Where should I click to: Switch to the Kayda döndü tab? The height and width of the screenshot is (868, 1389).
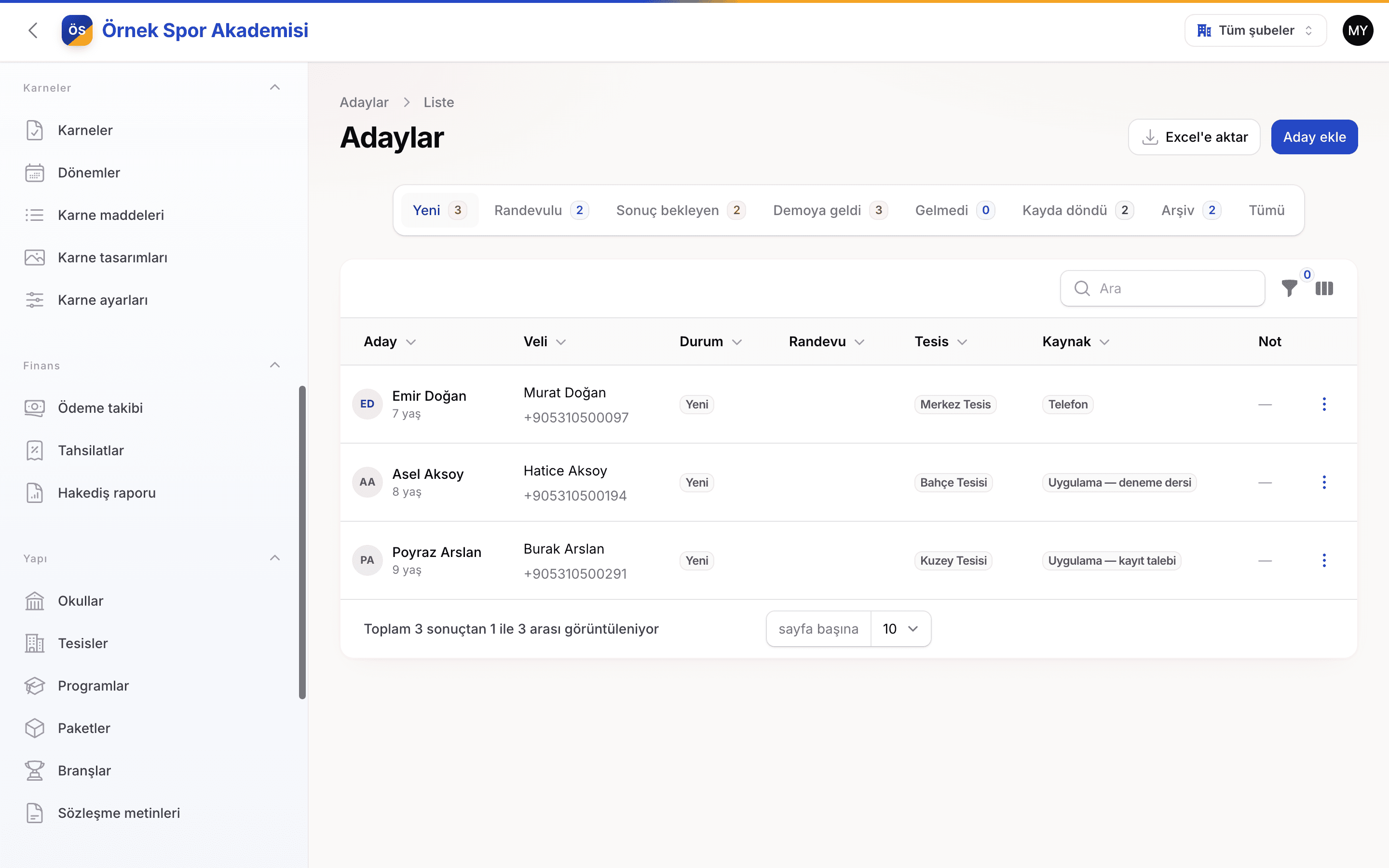point(1077,210)
